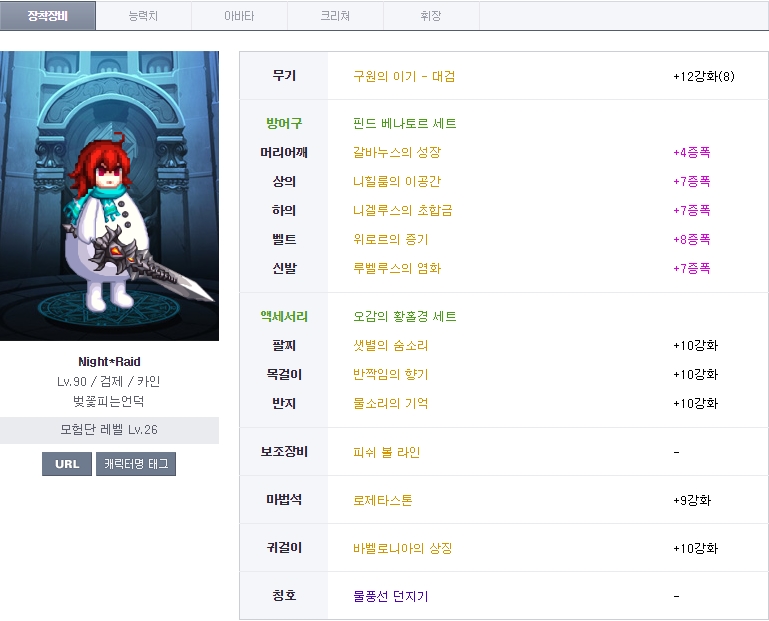The height and width of the screenshot is (621, 769).
Task: Open necklace item 반짝임의 향기
Action: 391,374
